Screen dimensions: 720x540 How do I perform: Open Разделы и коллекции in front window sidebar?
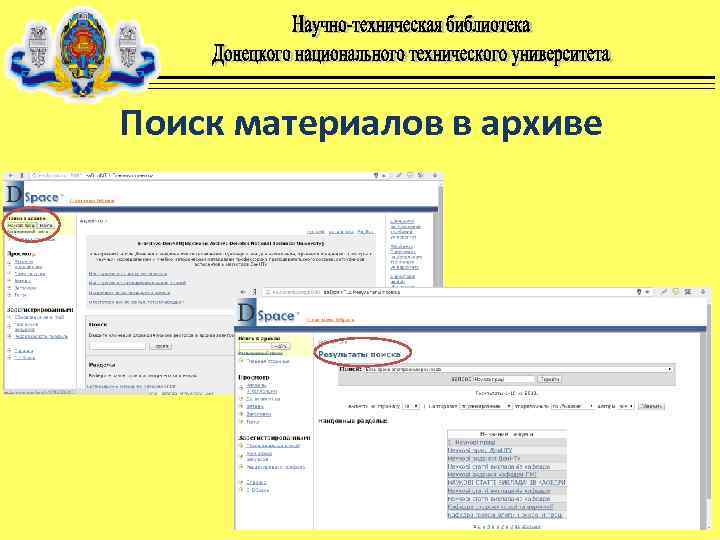[261, 388]
